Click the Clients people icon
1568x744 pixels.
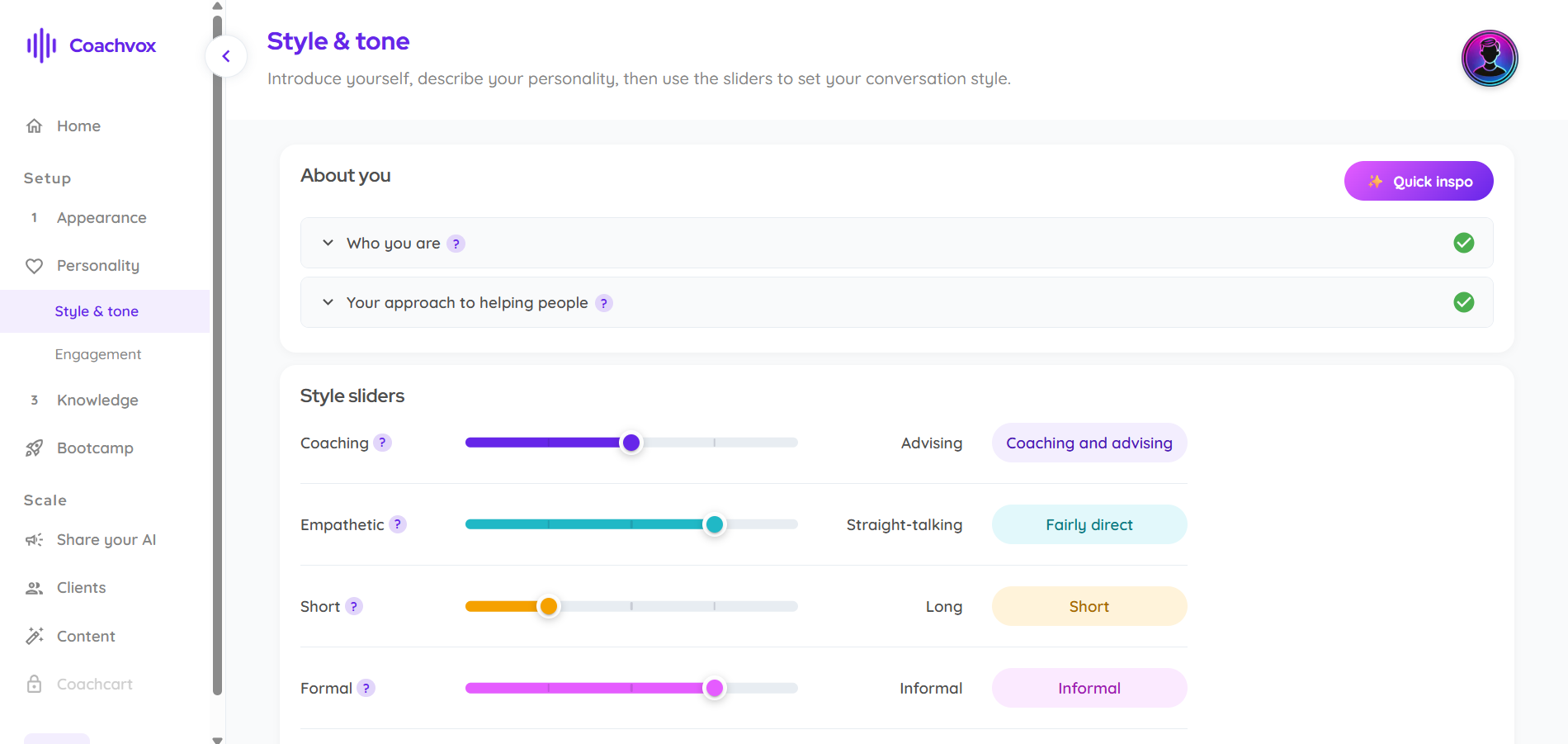34,588
